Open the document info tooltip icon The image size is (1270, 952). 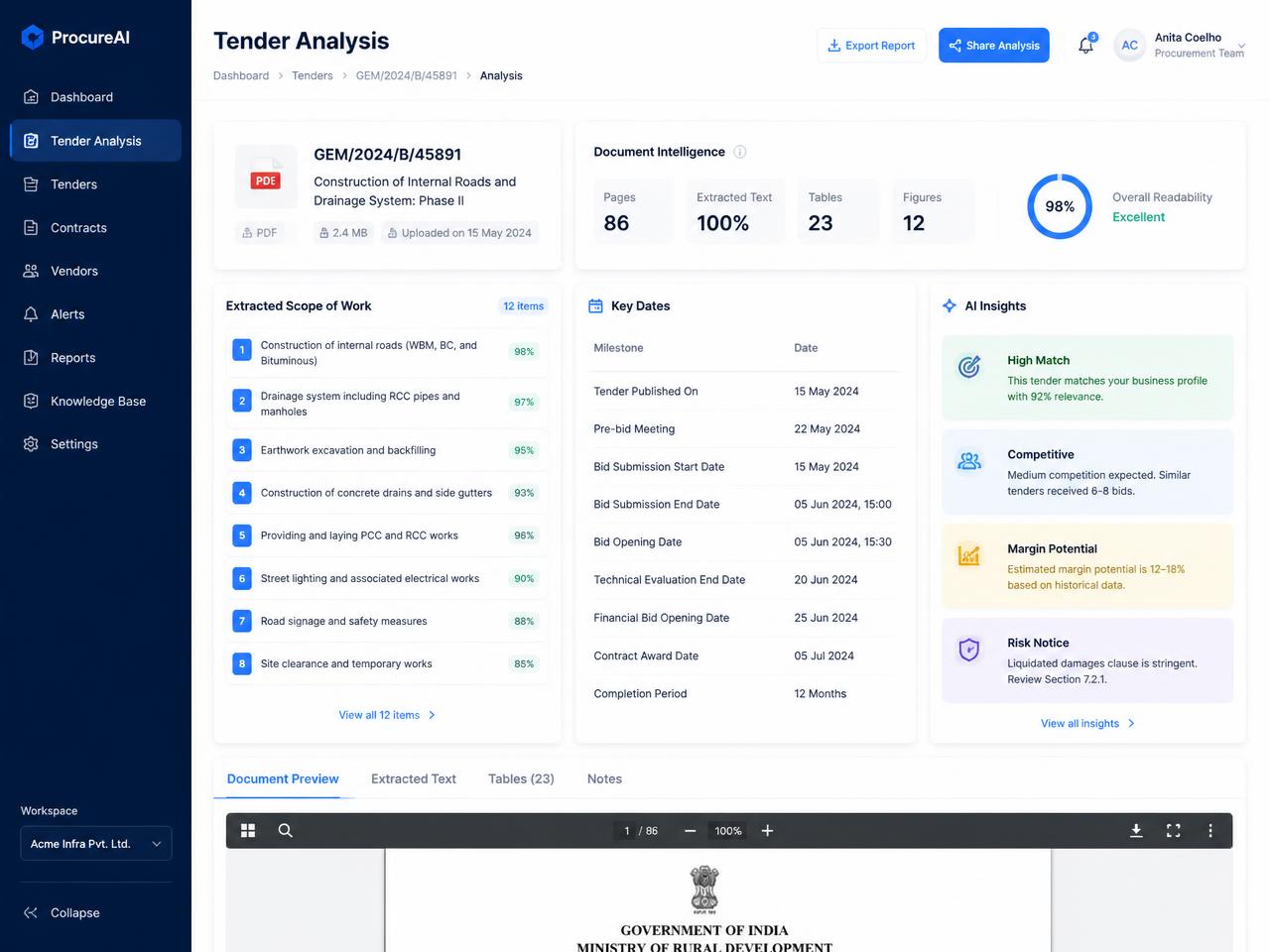point(740,152)
